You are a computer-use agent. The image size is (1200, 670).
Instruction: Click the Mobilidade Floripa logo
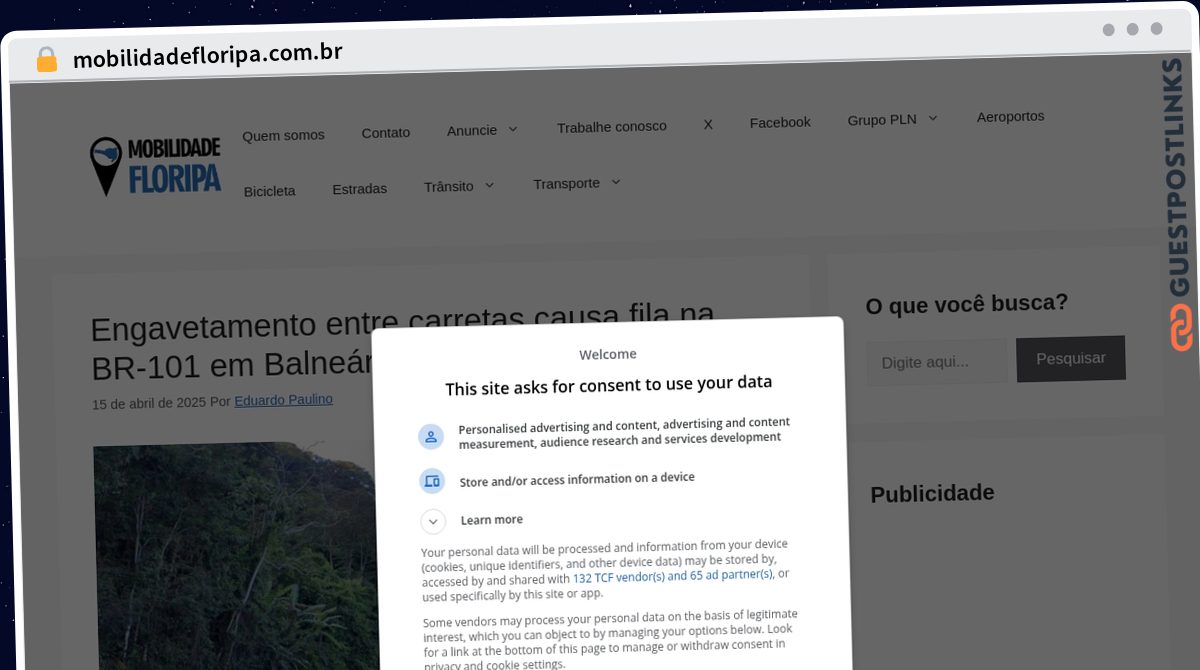[155, 166]
